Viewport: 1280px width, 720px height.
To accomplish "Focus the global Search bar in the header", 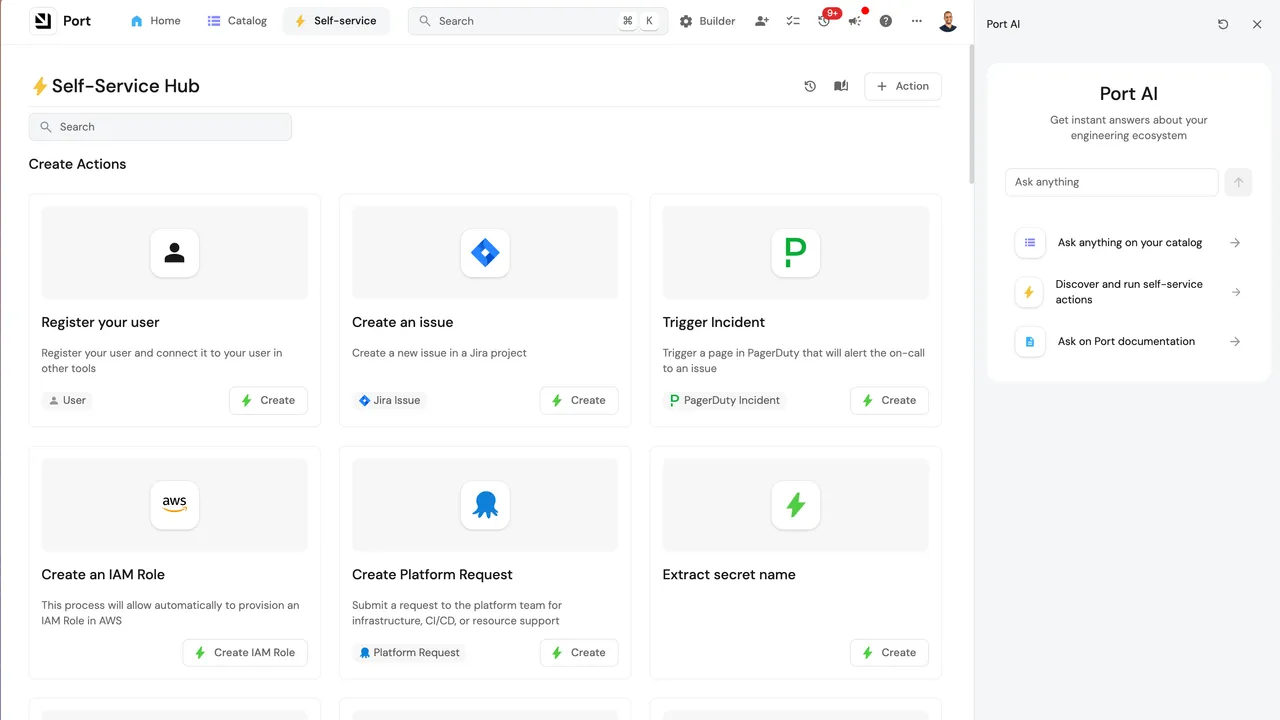I will pyautogui.click(x=538, y=21).
